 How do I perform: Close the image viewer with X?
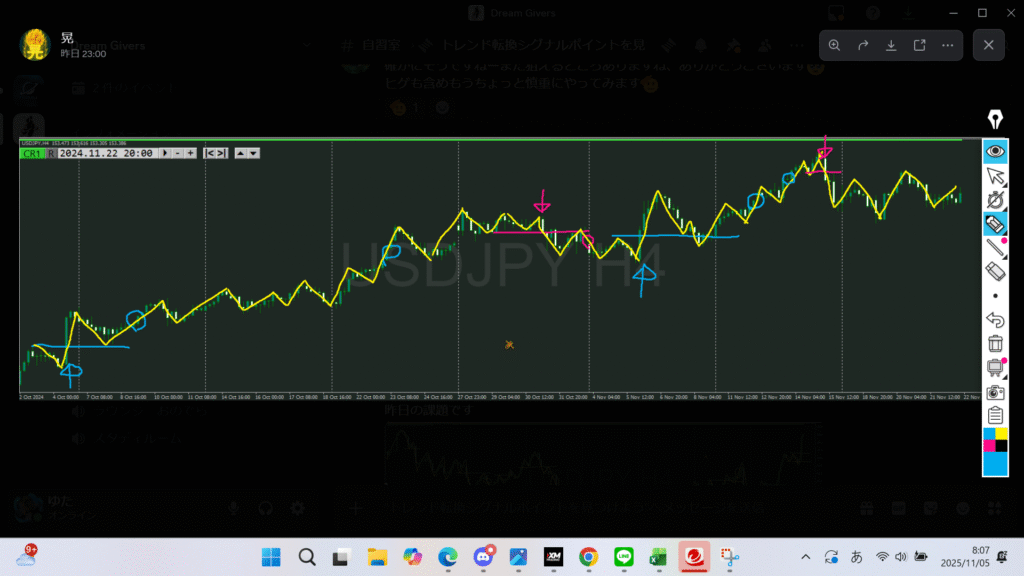click(988, 45)
